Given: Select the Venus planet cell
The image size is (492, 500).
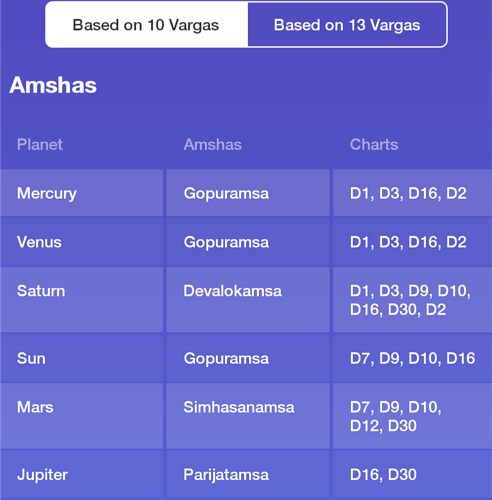Looking at the screenshot, I should click(x=82, y=242).
